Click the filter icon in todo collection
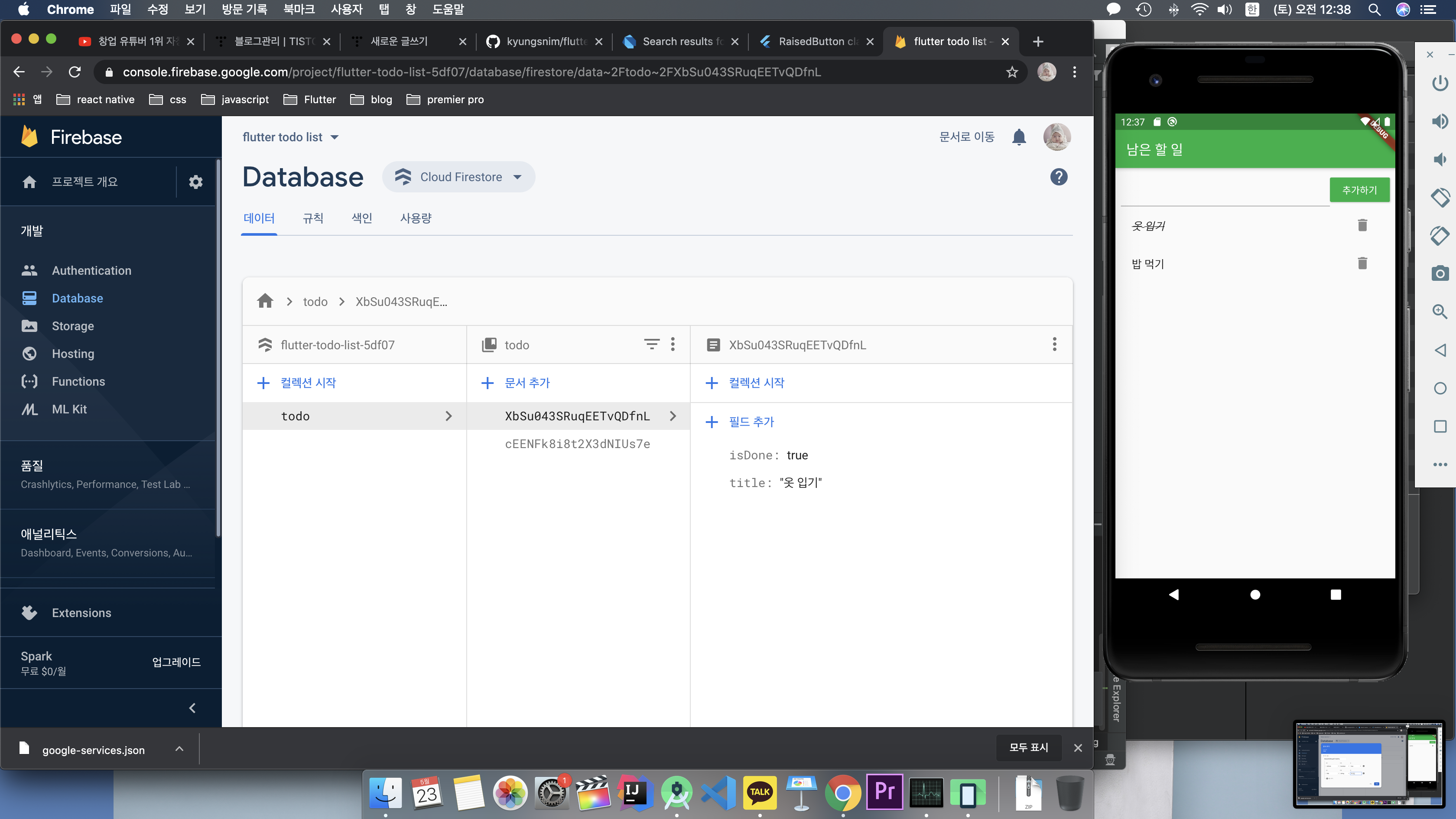The height and width of the screenshot is (819, 1456). tap(651, 344)
